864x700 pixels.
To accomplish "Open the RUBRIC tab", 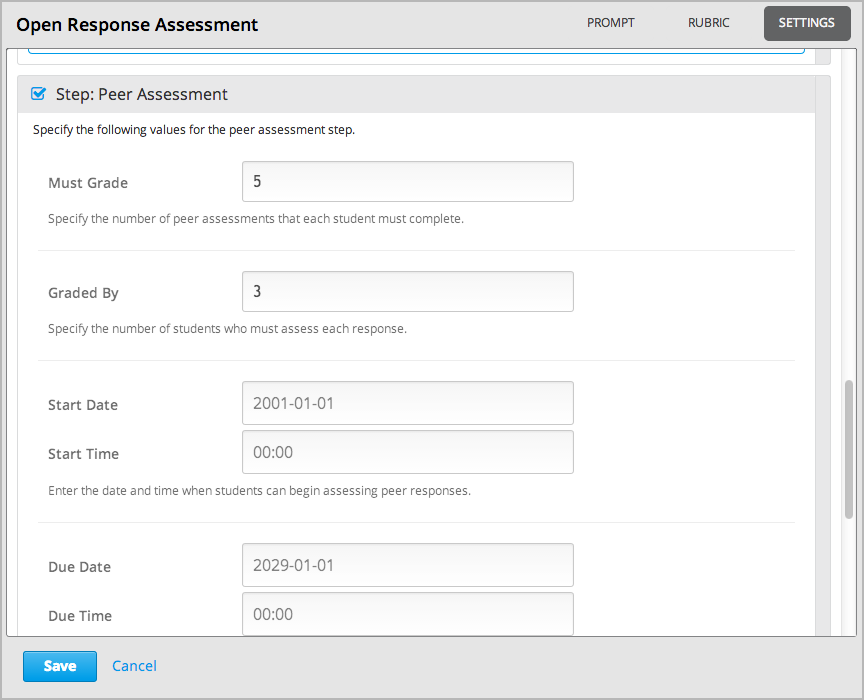I will [708, 23].
